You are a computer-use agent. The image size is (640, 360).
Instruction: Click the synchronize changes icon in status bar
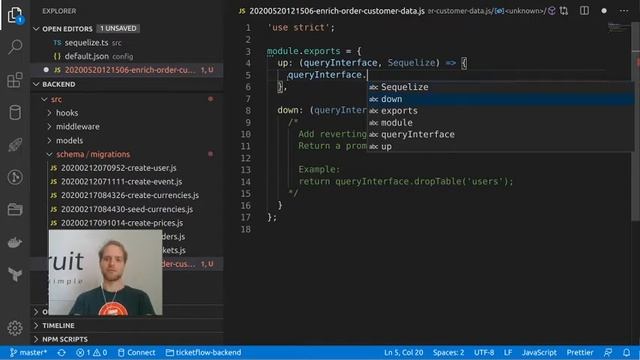click(62, 353)
